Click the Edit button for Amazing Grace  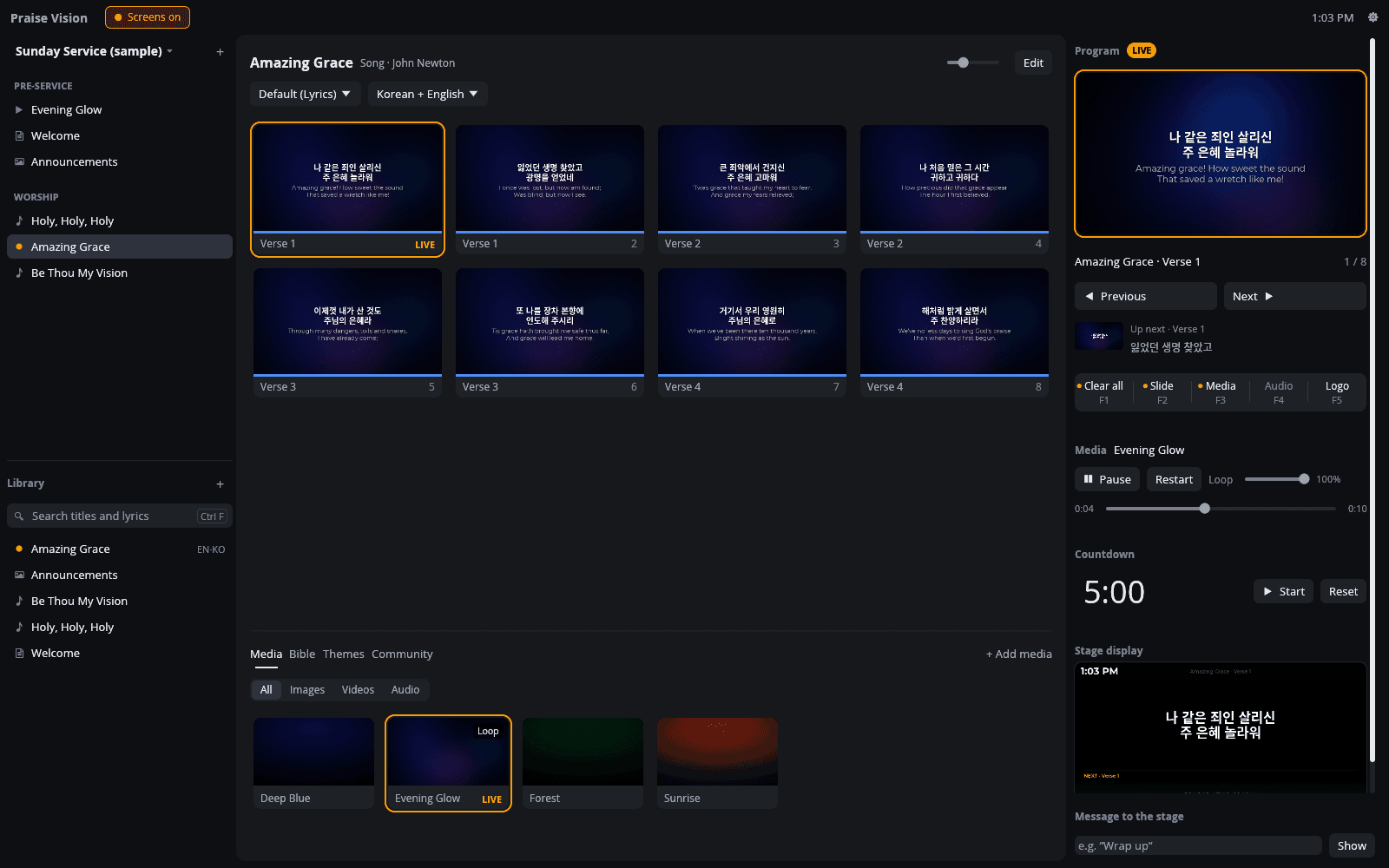coord(1033,63)
